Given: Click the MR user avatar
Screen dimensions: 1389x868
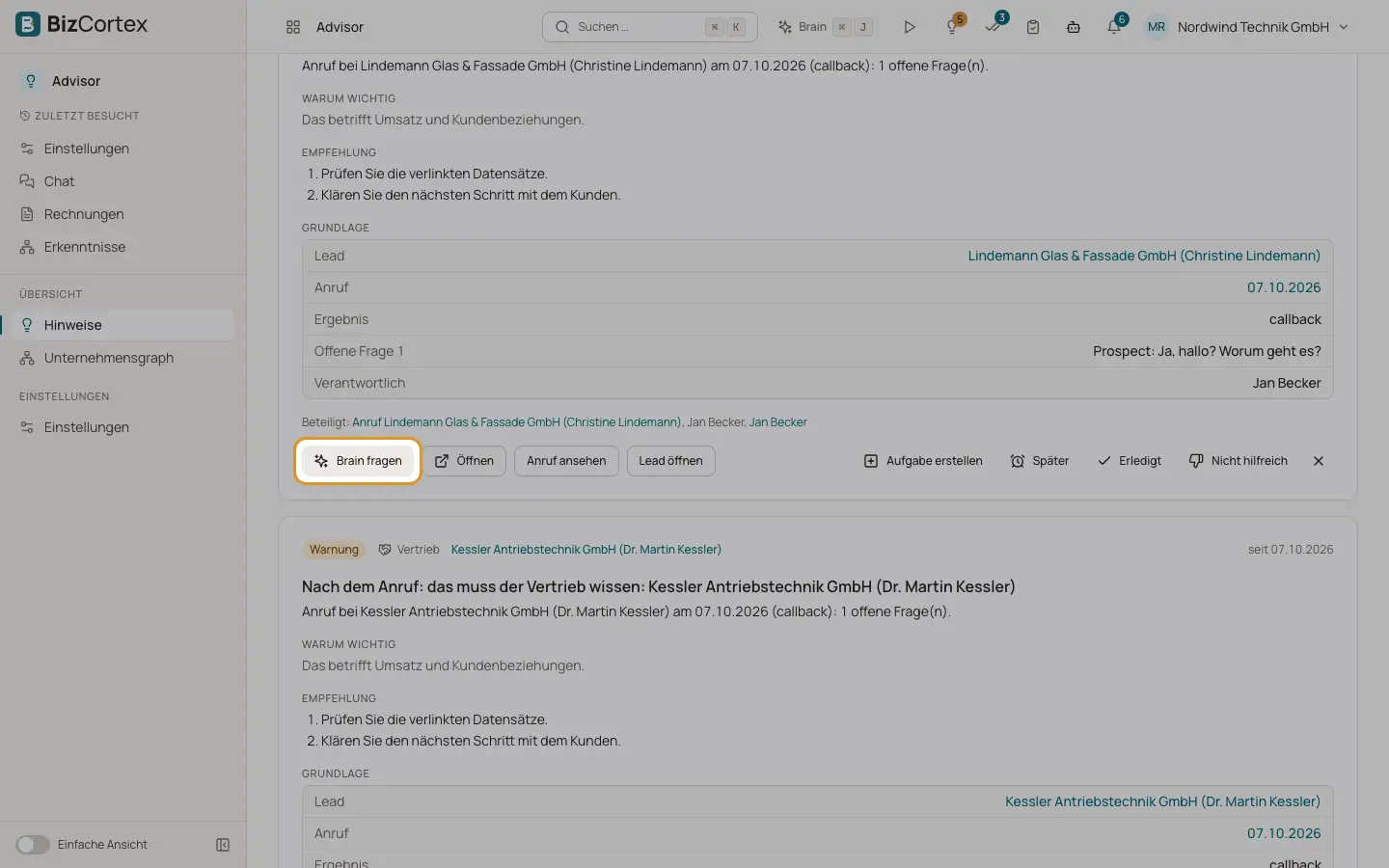Looking at the screenshot, I should pos(1156,27).
